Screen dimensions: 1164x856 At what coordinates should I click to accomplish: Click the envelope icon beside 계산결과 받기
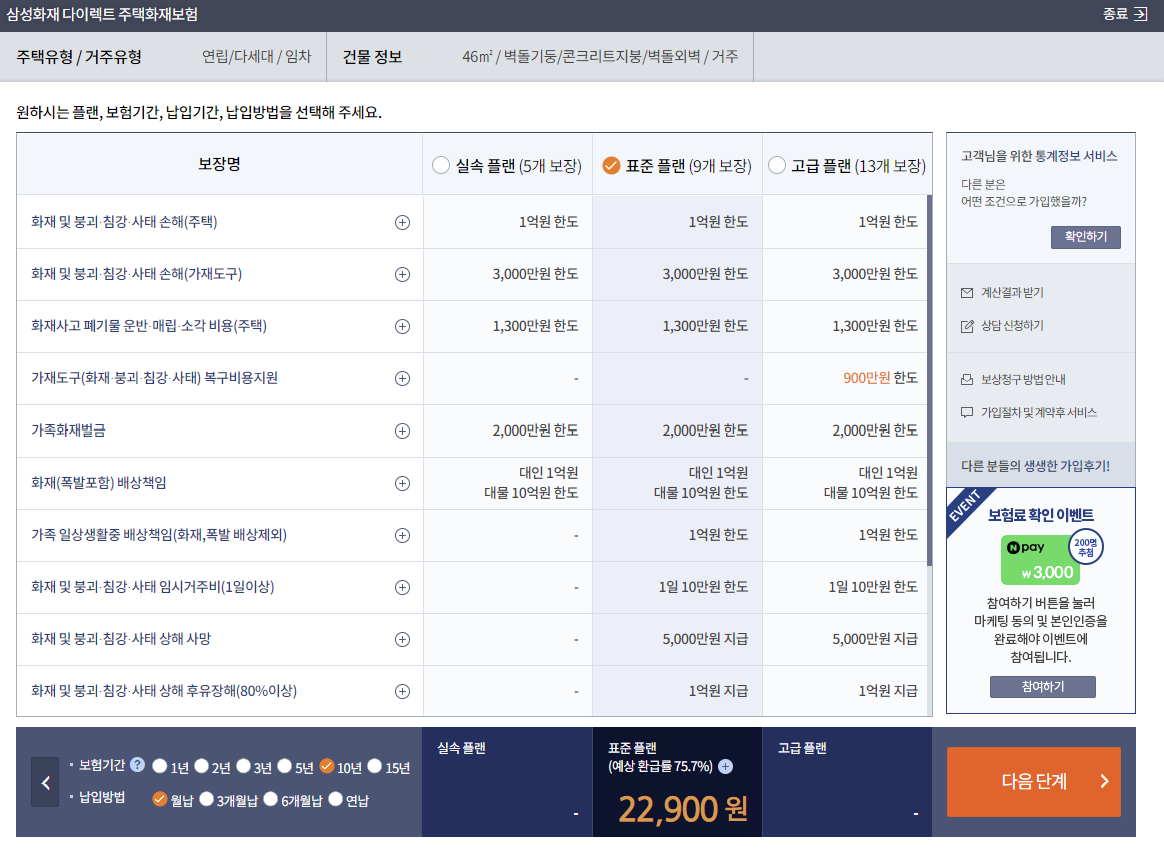click(967, 293)
